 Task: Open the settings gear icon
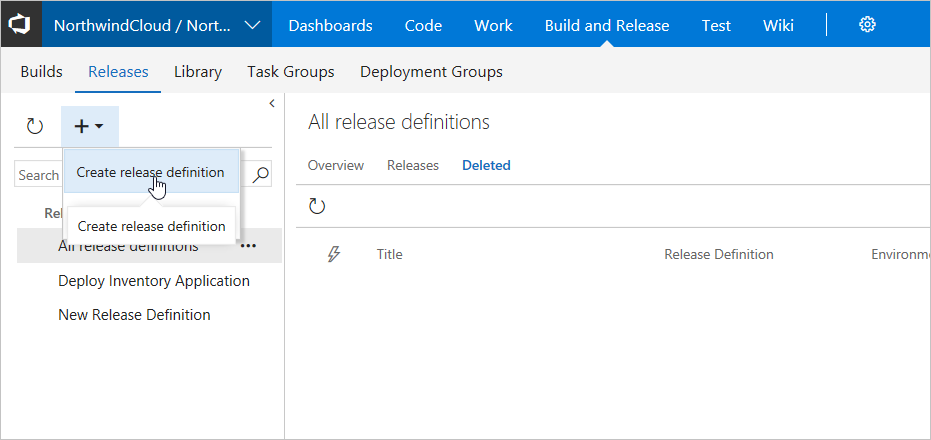pyautogui.click(x=867, y=25)
